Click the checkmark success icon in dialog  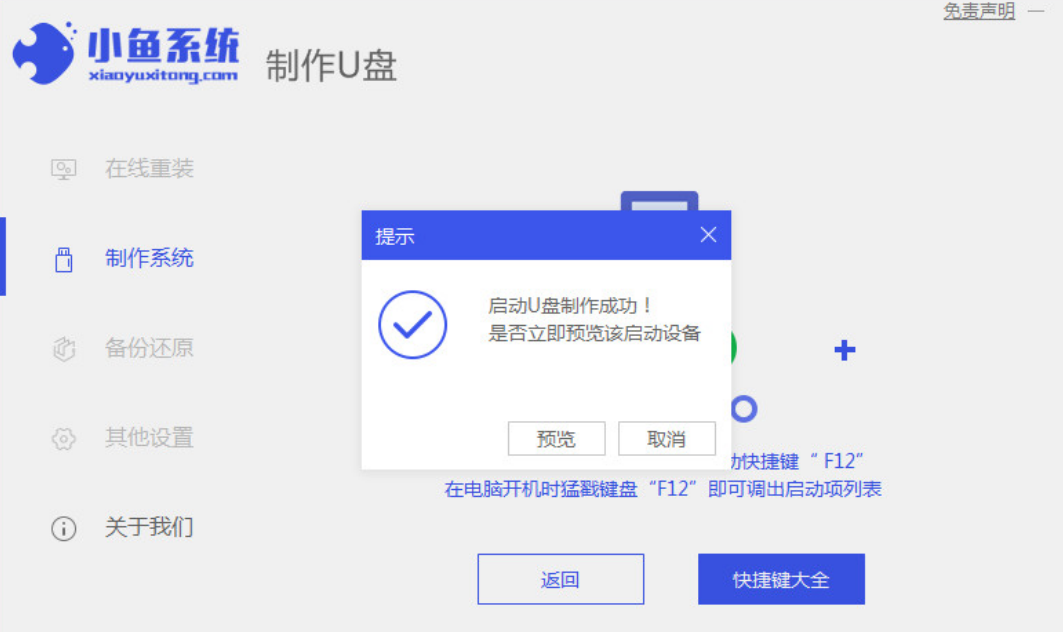click(412, 325)
